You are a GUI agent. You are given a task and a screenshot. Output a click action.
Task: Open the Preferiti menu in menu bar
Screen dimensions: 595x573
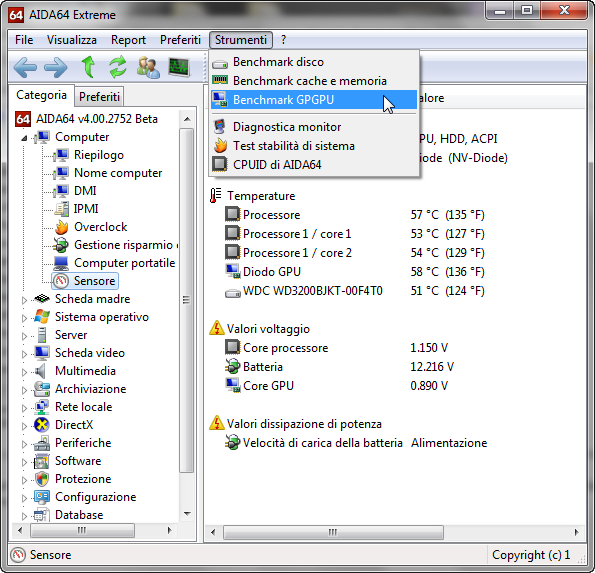[x=180, y=40]
